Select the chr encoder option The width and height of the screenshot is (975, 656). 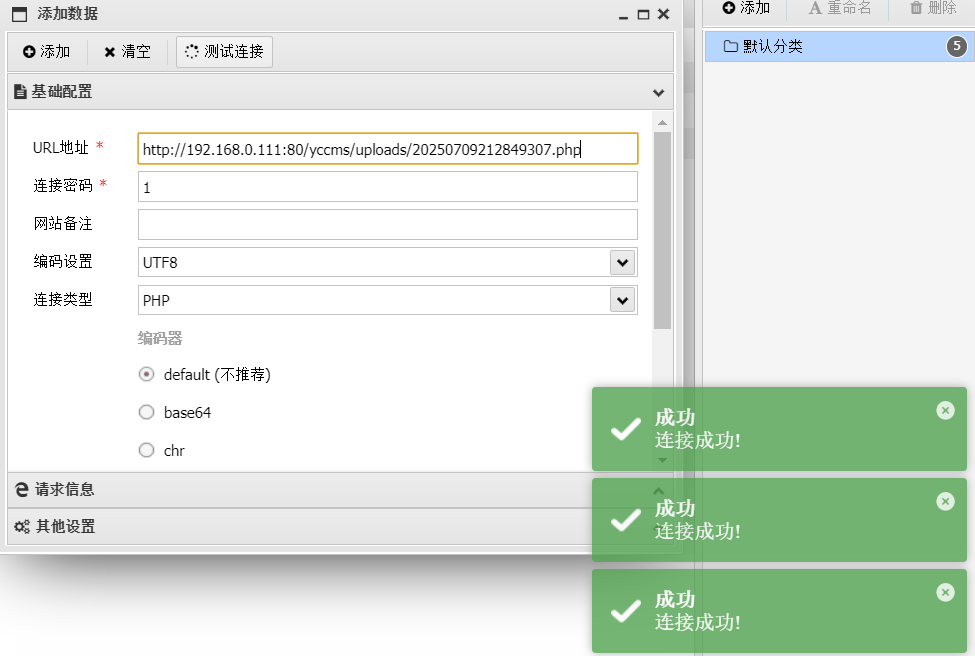click(x=146, y=450)
